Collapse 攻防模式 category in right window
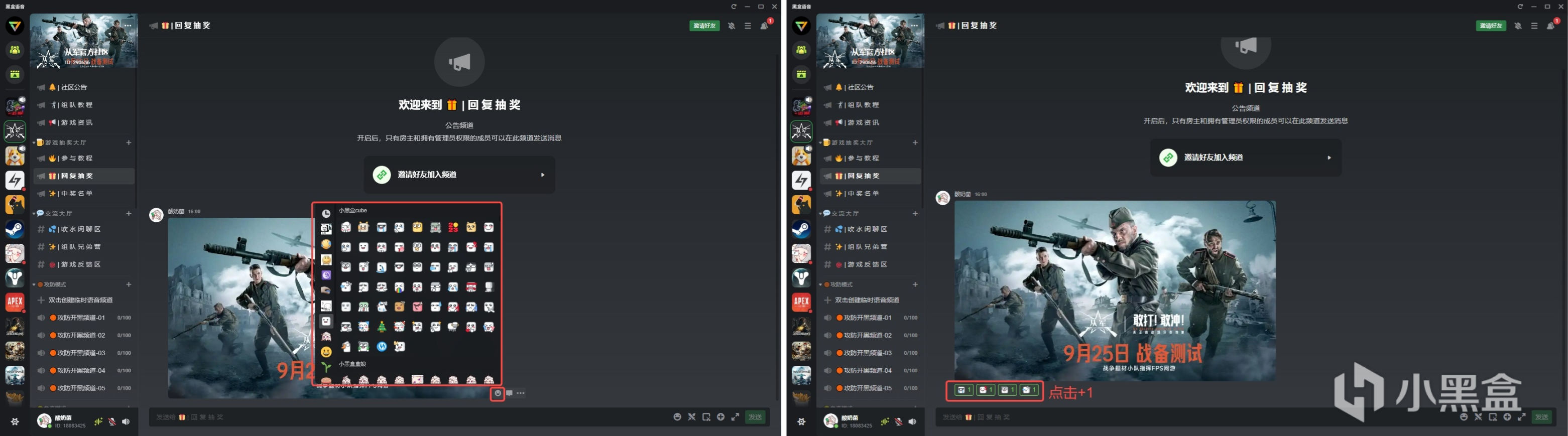1568x436 pixels. point(820,284)
